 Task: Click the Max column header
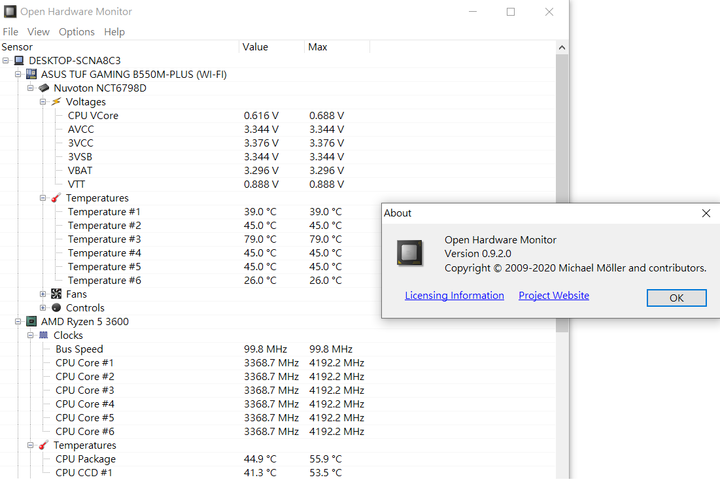337,47
